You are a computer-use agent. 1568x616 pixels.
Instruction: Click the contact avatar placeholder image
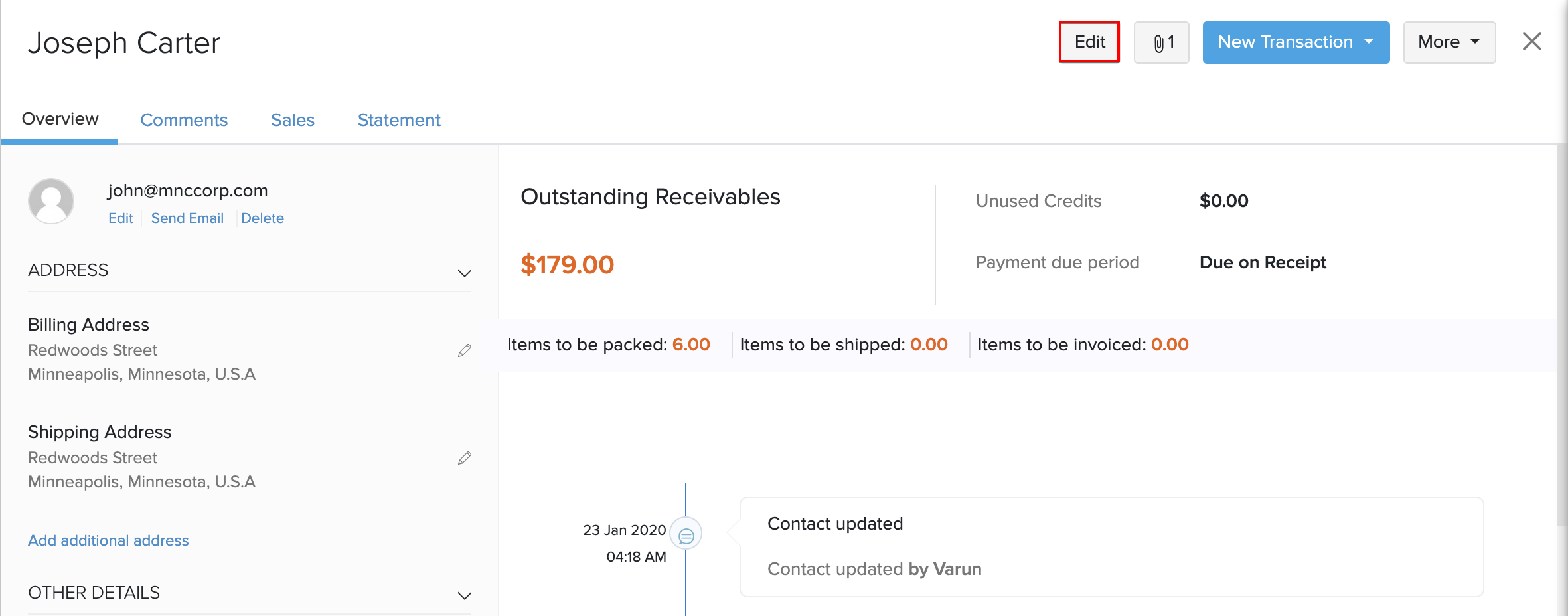click(x=51, y=201)
